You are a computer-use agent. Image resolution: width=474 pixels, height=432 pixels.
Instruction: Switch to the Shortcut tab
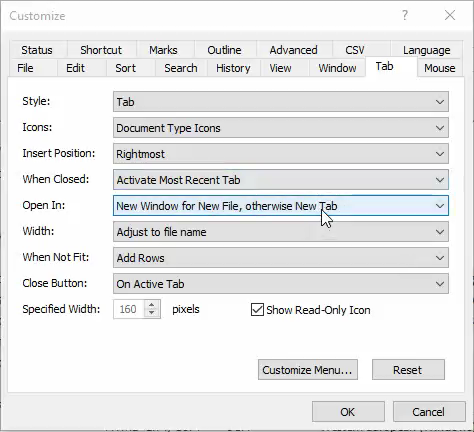click(101, 50)
